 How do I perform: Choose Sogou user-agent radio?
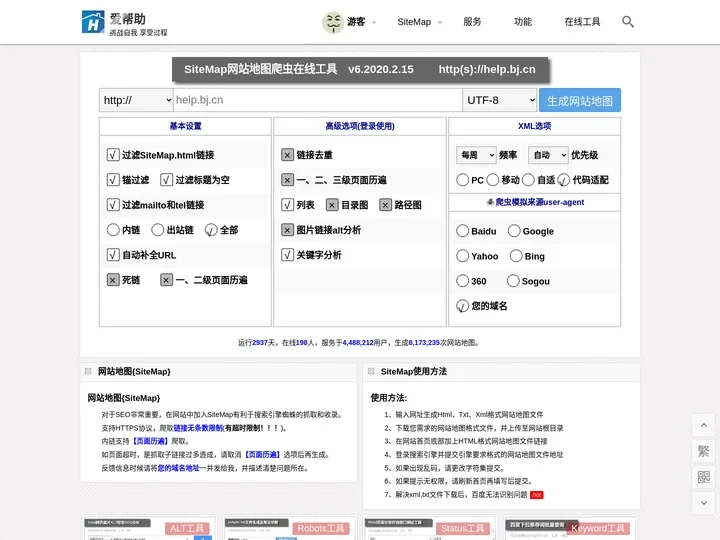pos(513,281)
